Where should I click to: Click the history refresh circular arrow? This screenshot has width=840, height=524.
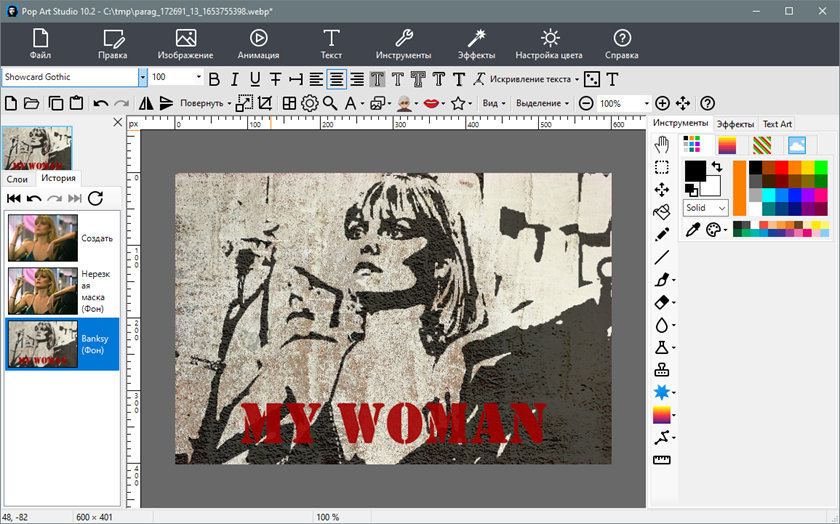coord(95,198)
